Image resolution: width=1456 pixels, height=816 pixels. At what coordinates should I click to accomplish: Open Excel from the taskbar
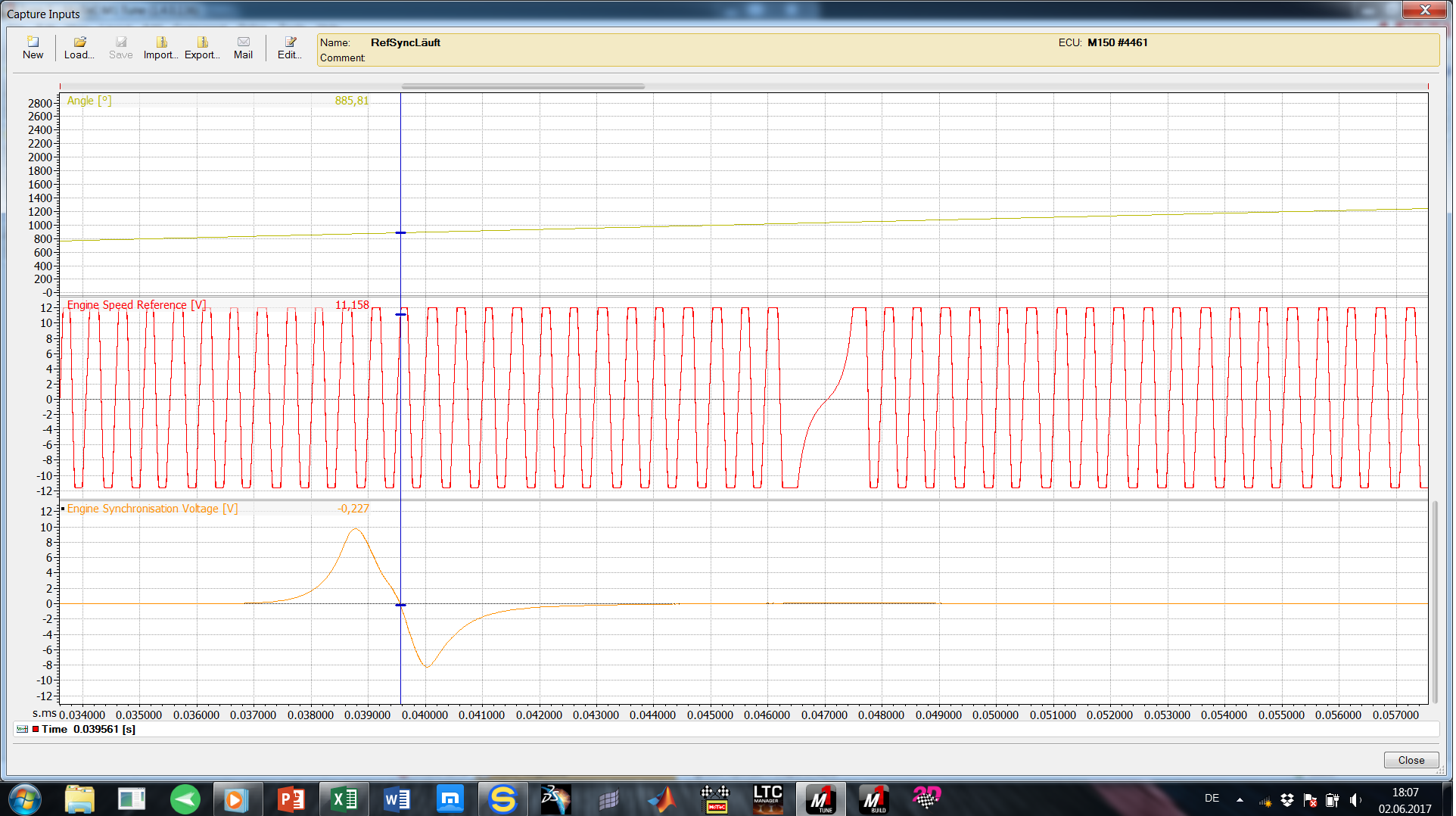coord(344,799)
